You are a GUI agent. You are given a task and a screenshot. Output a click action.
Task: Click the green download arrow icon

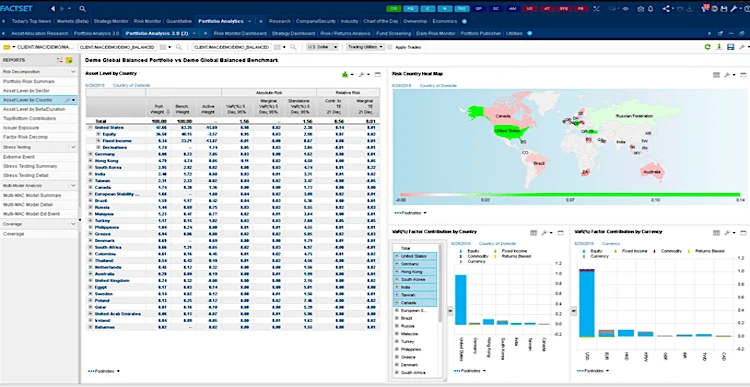point(719,47)
